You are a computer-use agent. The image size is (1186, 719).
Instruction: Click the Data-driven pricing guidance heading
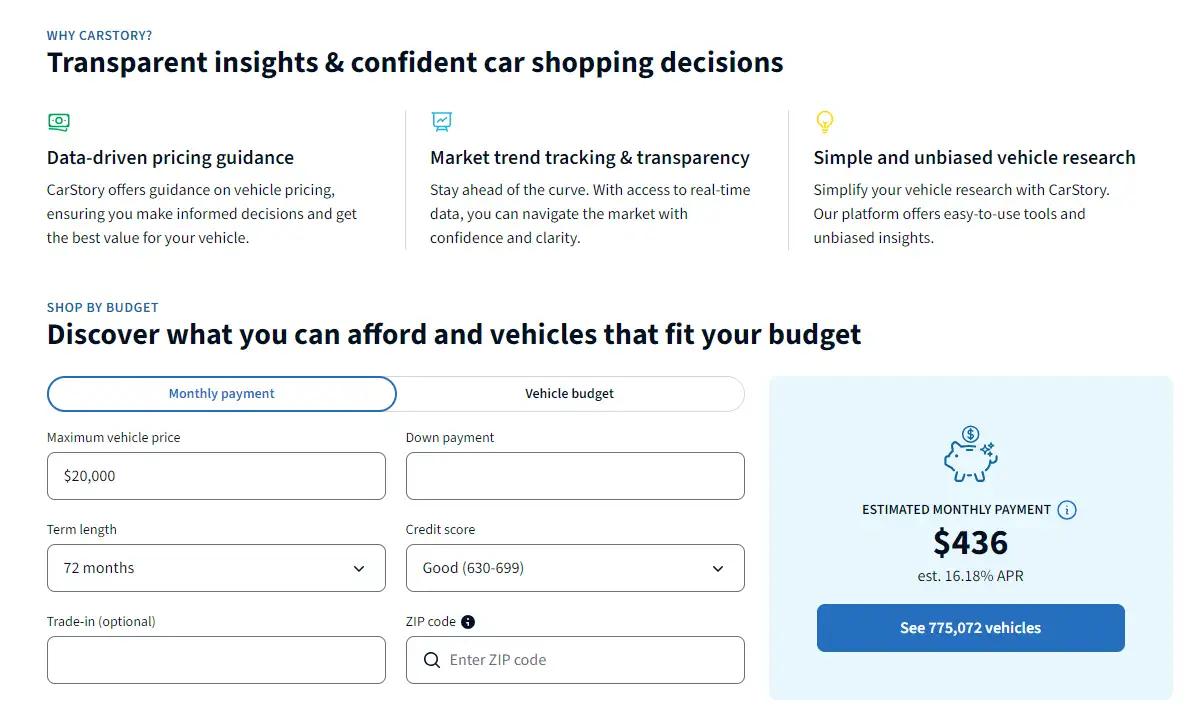170,157
